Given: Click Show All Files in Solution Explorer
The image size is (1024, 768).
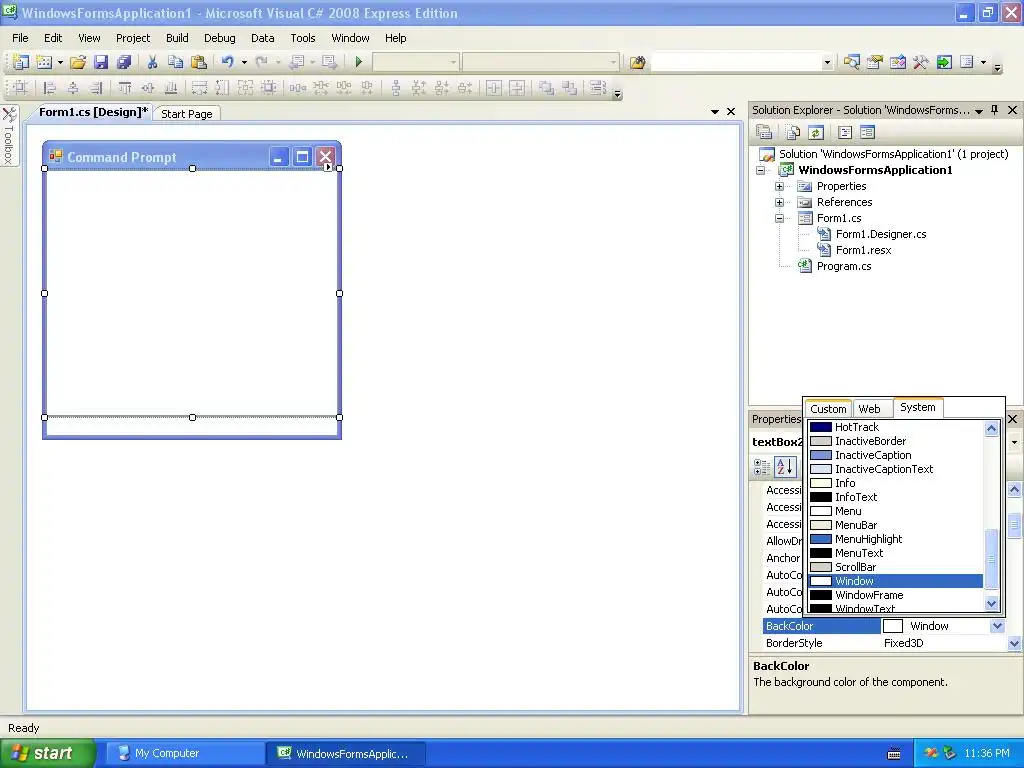Looking at the screenshot, I should tap(792, 133).
